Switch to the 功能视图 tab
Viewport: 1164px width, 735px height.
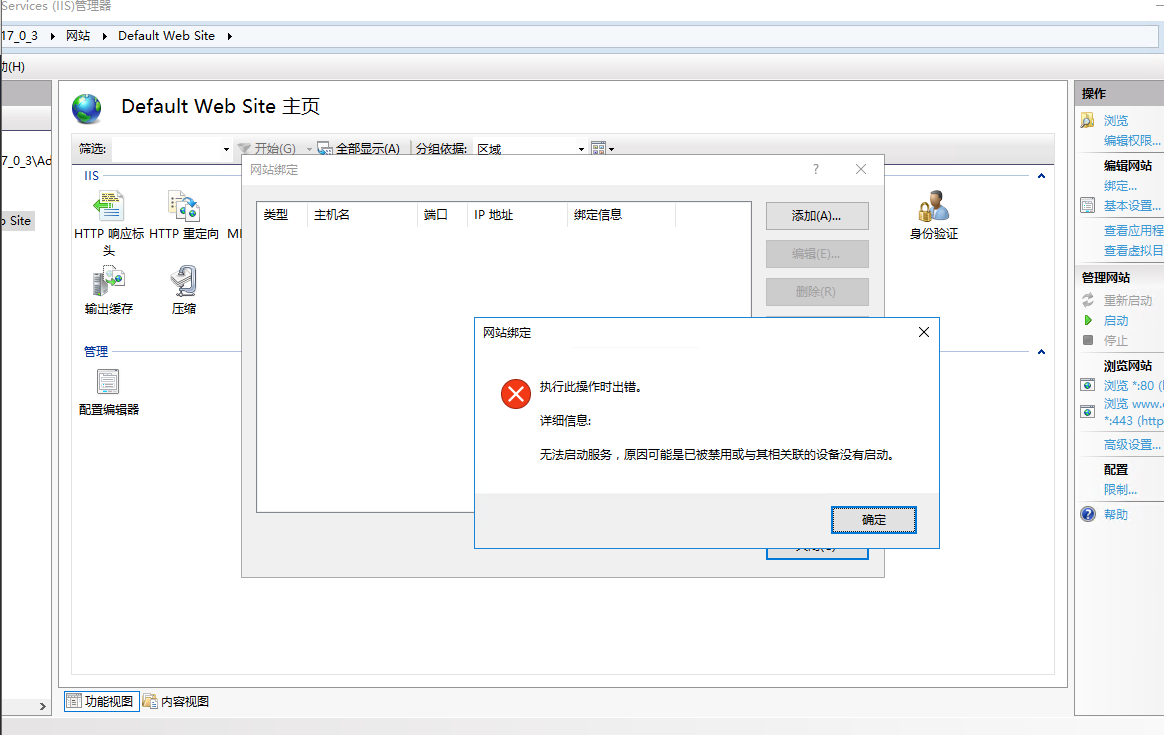coord(100,700)
